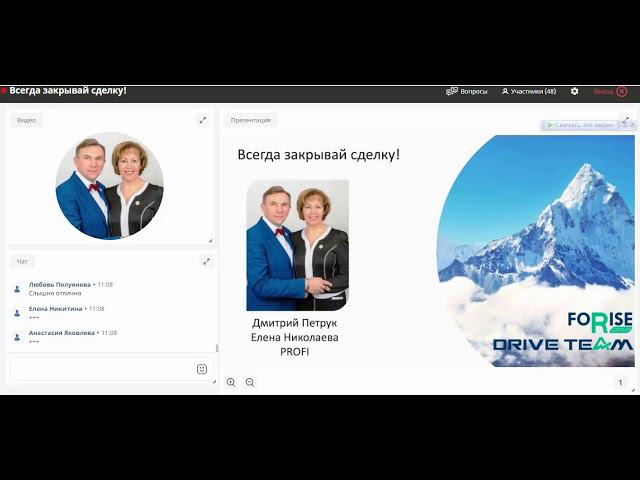This screenshot has width=640, height=480.
Task: Expand the Презентация panel to fullscreen
Action: tap(626, 119)
